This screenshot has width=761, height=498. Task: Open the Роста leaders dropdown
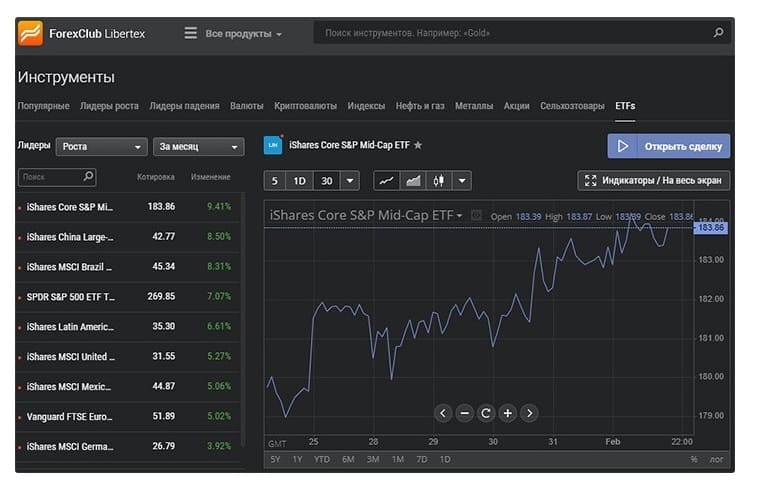coord(101,147)
